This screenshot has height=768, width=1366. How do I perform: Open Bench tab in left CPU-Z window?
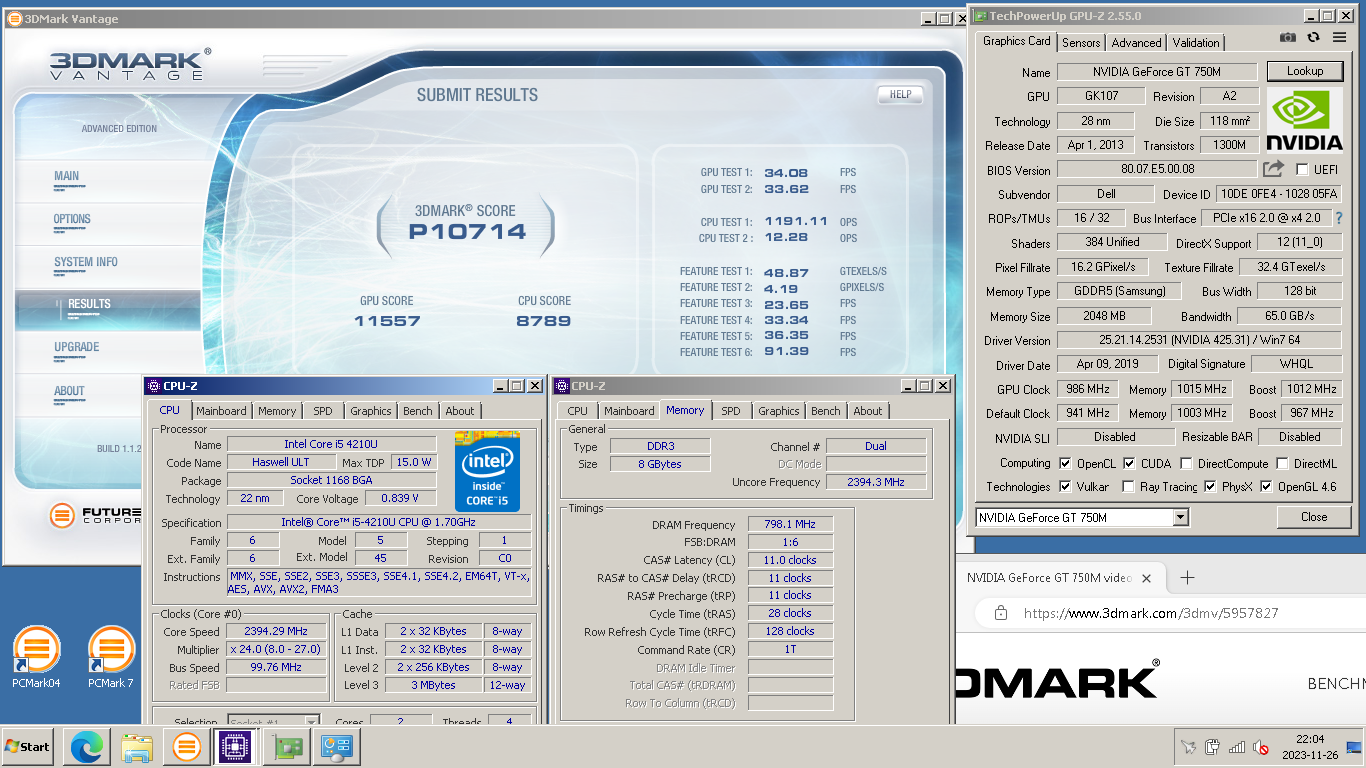[x=418, y=411]
